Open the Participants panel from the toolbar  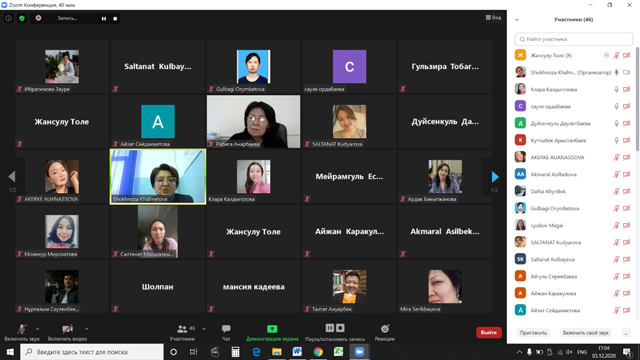point(182,332)
